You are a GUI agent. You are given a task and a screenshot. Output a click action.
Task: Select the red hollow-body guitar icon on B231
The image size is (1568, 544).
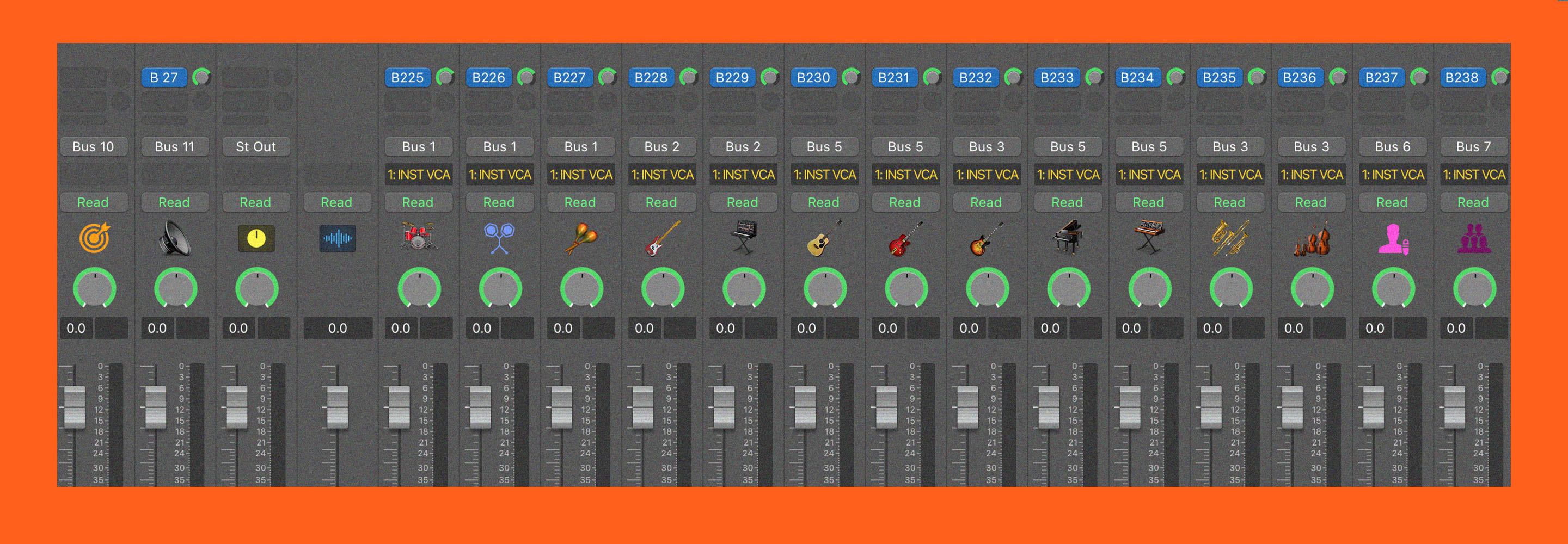pyautogui.click(x=906, y=238)
